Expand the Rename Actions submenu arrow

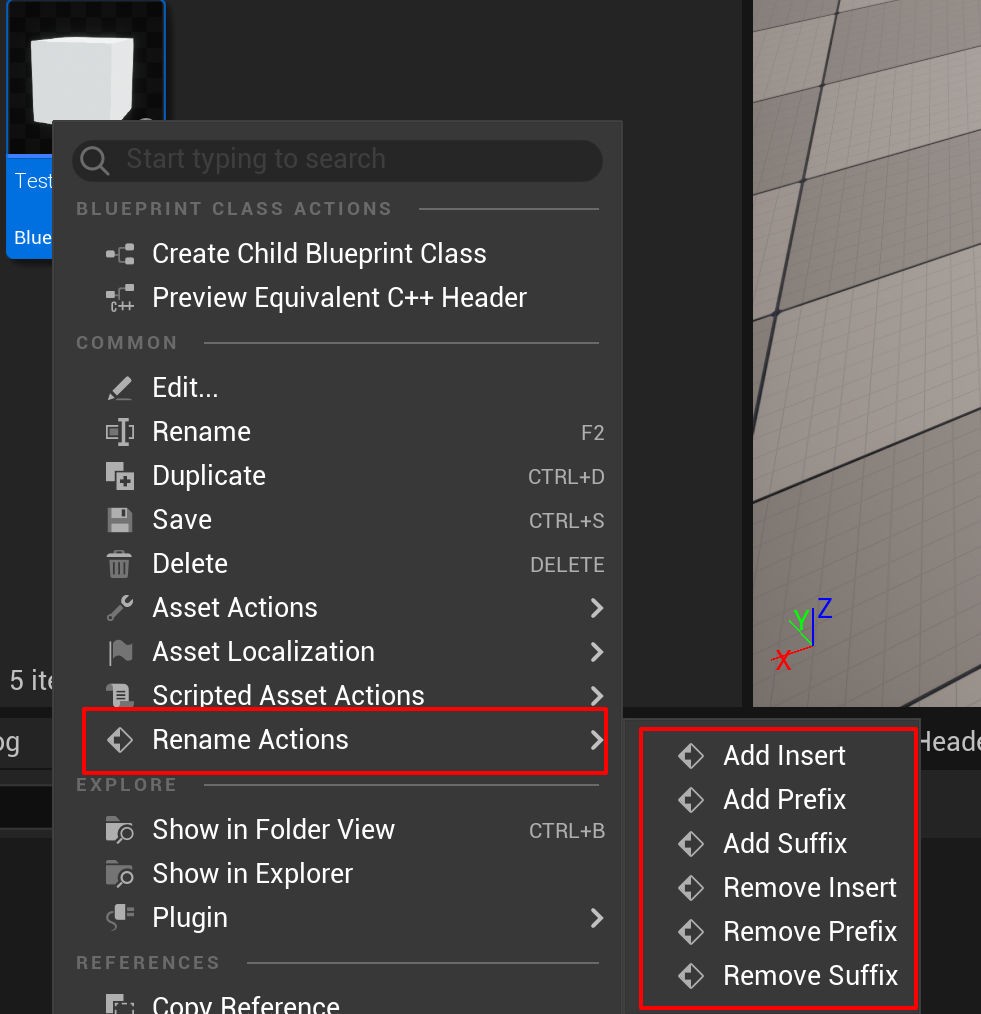click(x=597, y=740)
